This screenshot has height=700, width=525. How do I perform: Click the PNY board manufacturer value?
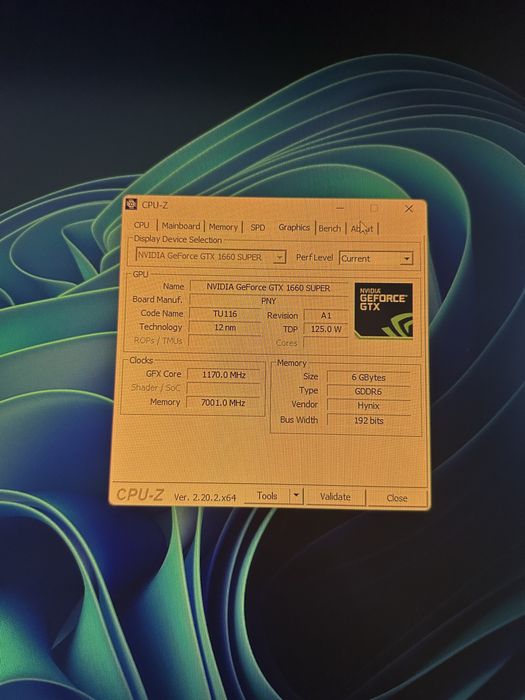click(x=268, y=301)
